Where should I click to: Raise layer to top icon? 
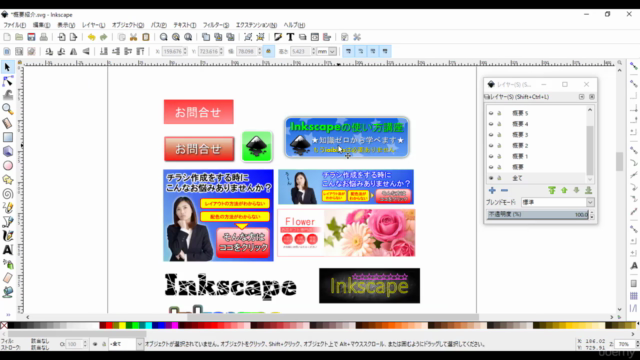(552, 190)
